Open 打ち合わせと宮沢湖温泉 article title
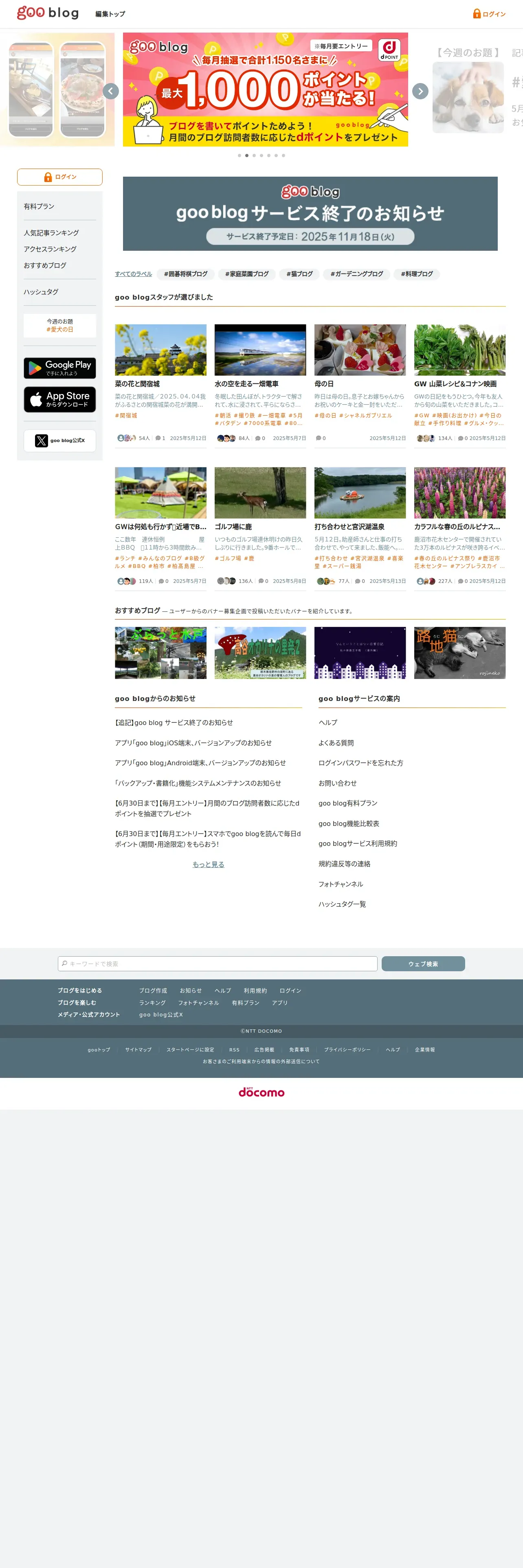 (x=349, y=527)
